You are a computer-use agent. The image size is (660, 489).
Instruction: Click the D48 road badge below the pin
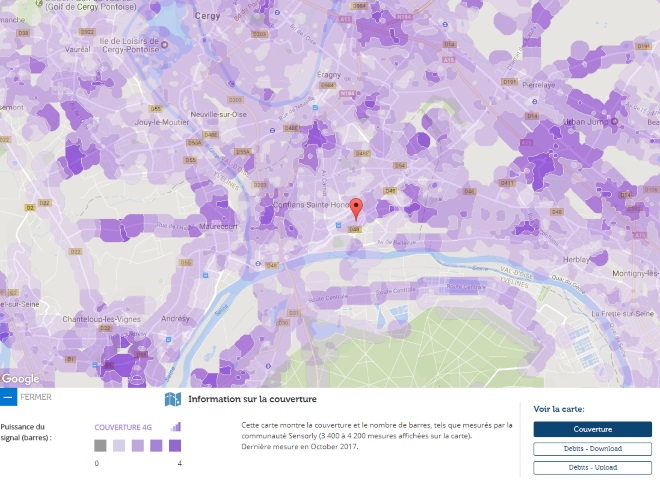(x=354, y=229)
